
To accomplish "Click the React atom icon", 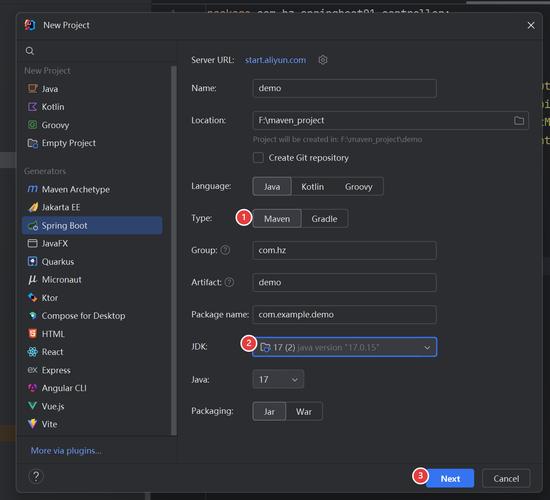I will pos(33,352).
